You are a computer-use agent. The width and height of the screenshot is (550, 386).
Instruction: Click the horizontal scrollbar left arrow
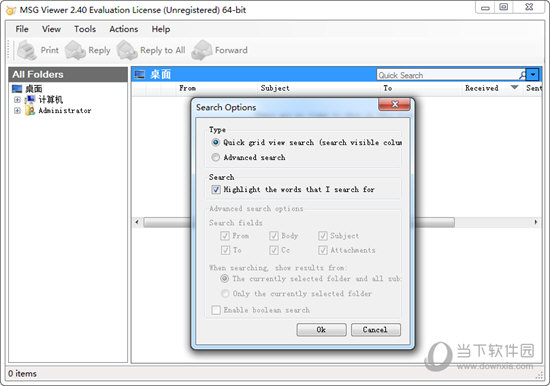(137, 222)
